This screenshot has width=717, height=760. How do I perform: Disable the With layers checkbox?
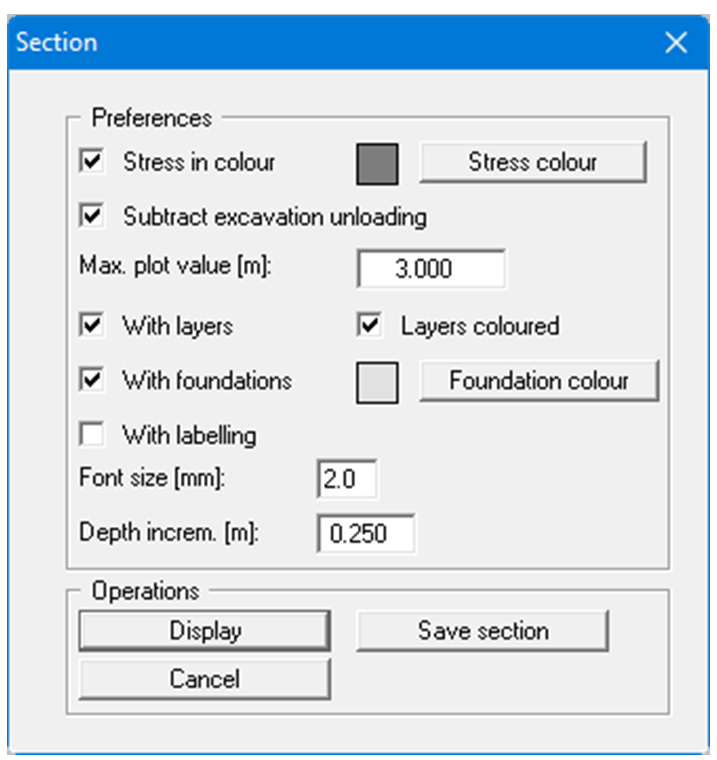93,325
